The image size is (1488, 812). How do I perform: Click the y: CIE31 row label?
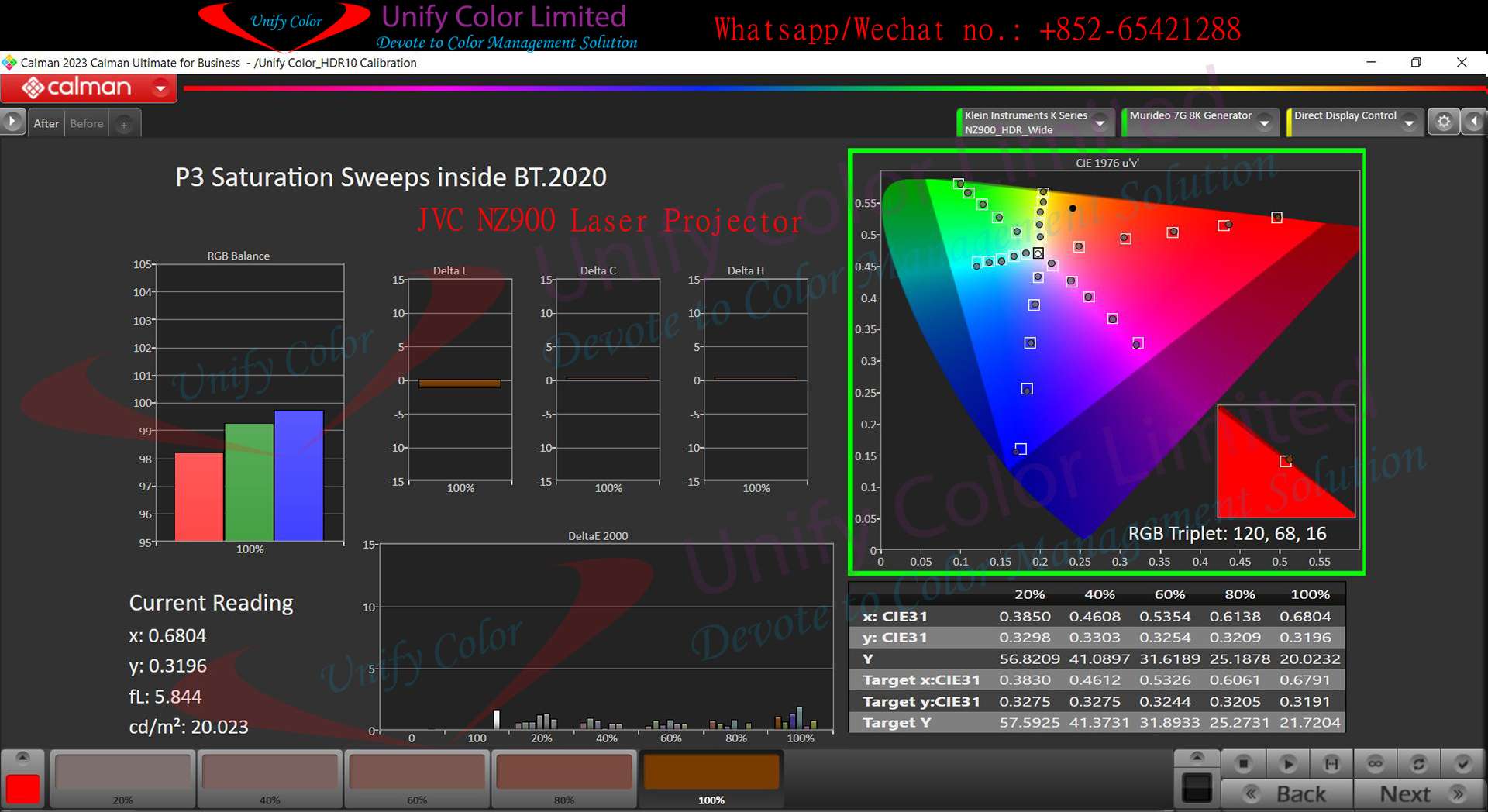tap(894, 637)
